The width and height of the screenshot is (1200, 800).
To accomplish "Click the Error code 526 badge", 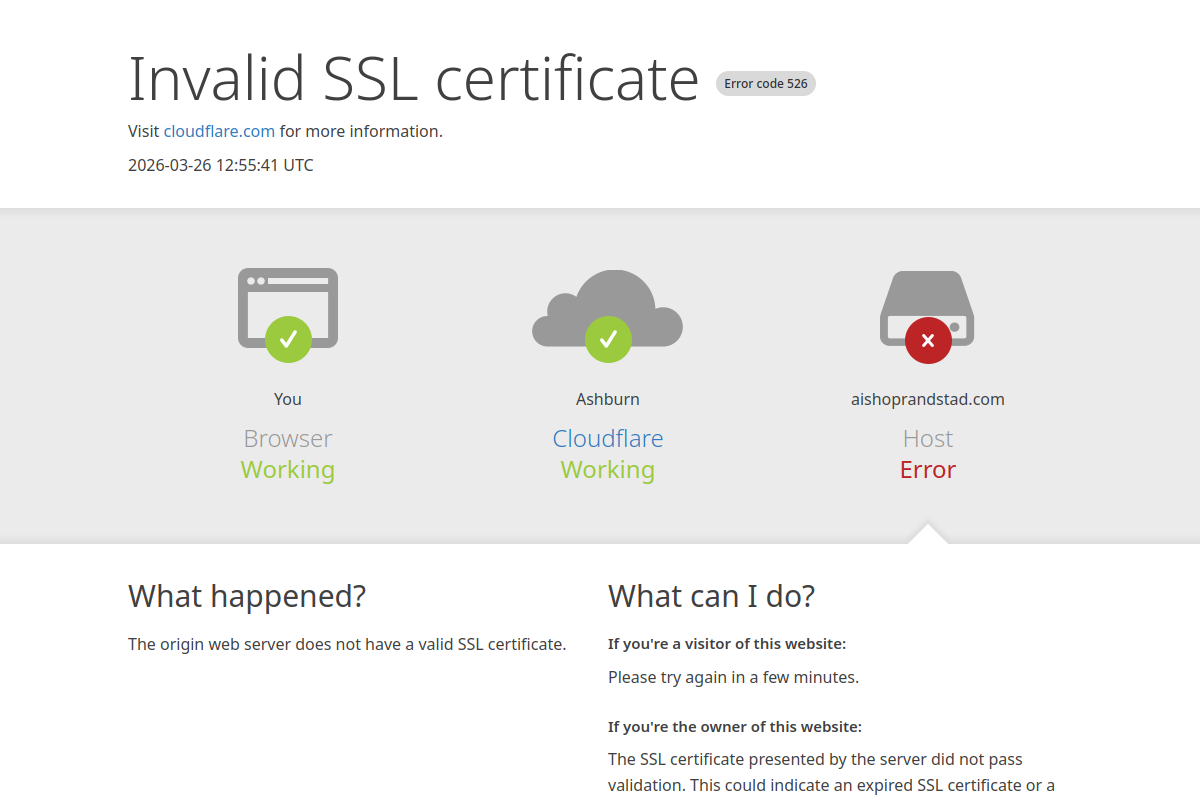I will (765, 83).
